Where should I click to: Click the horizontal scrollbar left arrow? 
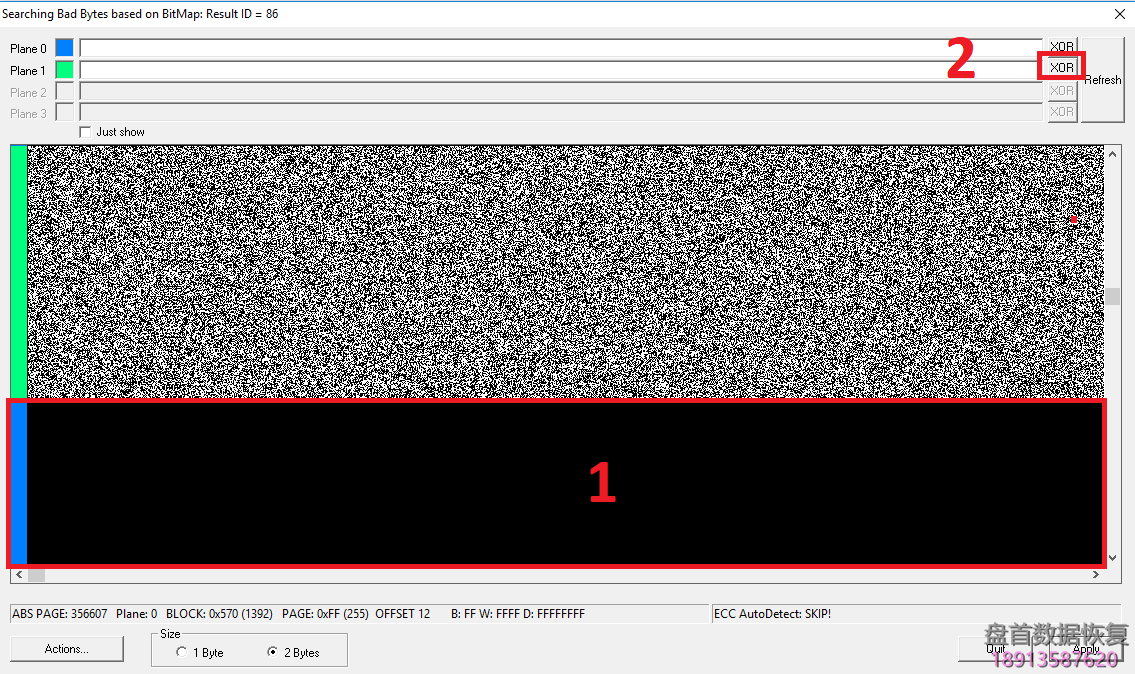coord(18,575)
